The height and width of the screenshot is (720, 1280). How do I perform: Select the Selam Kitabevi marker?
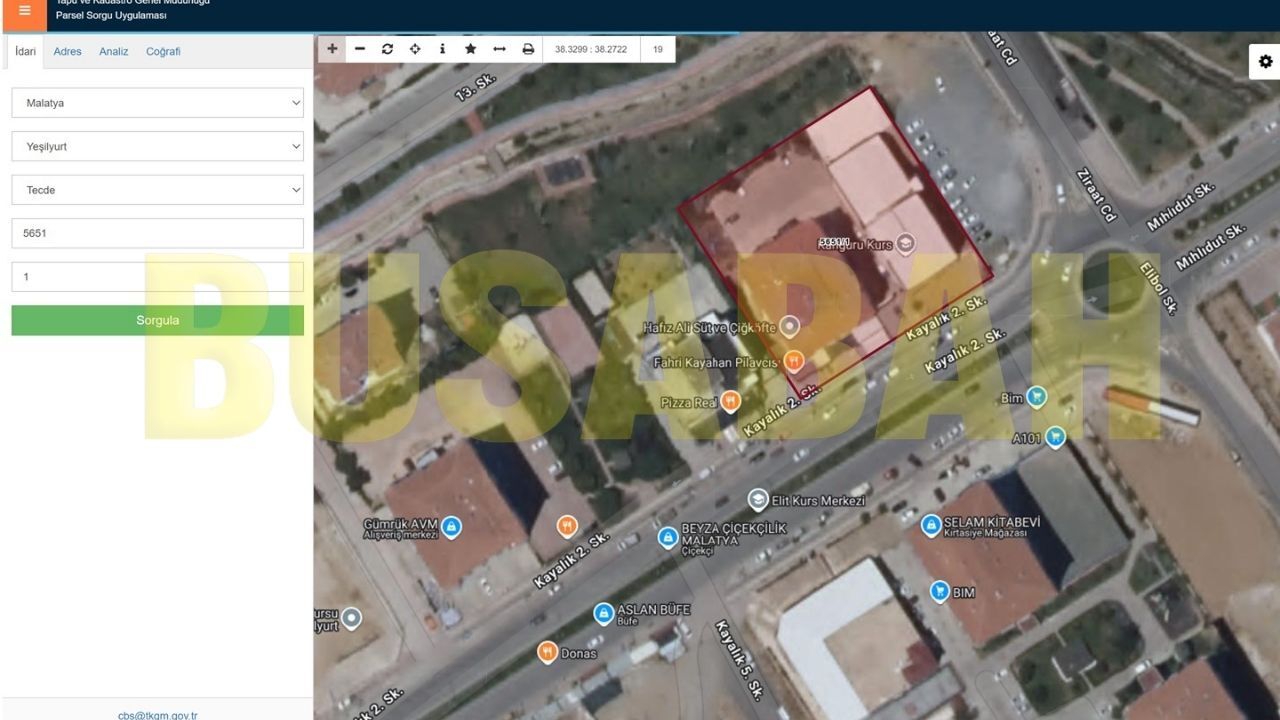click(931, 523)
